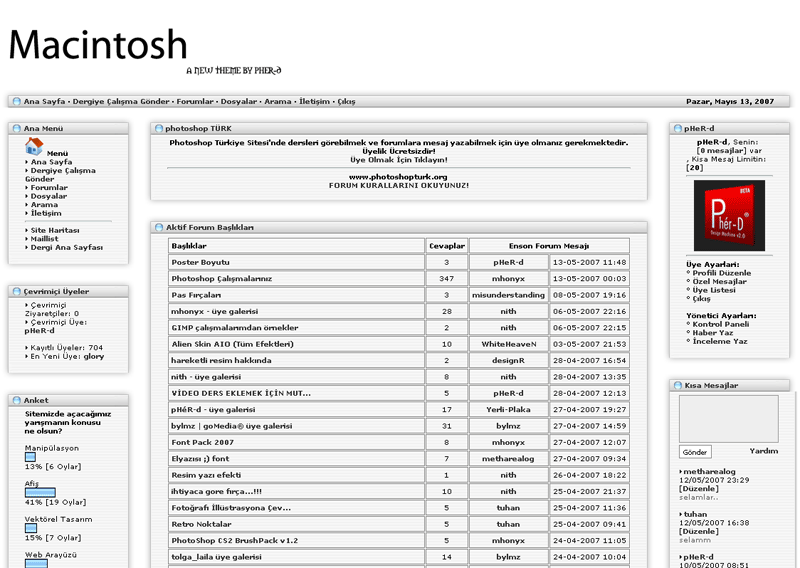Screen dimensions: 800x568
Task: Click Düzenle under metharealog's message
Action: point(698,489)
